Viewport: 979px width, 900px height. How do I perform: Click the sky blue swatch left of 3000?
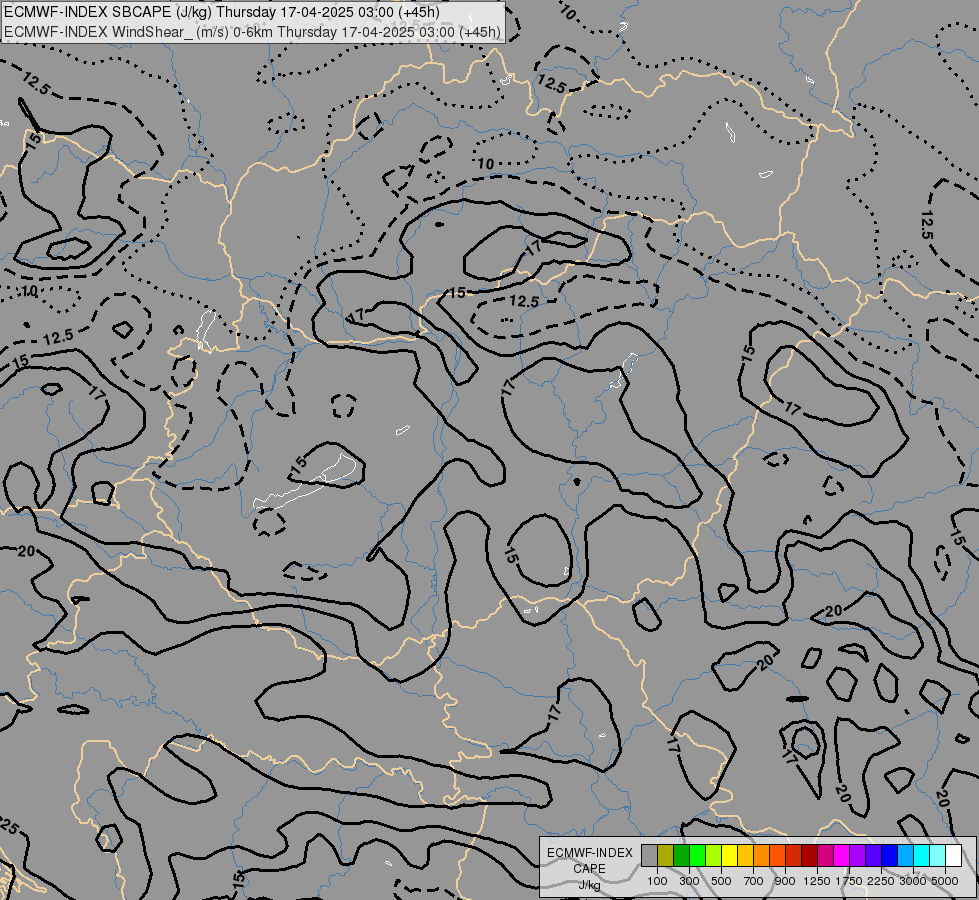905,856
